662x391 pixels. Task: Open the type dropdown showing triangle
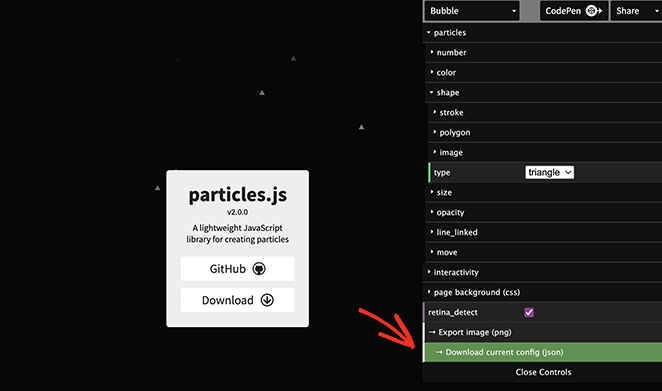pyautogui.click(x=549, y=172)
